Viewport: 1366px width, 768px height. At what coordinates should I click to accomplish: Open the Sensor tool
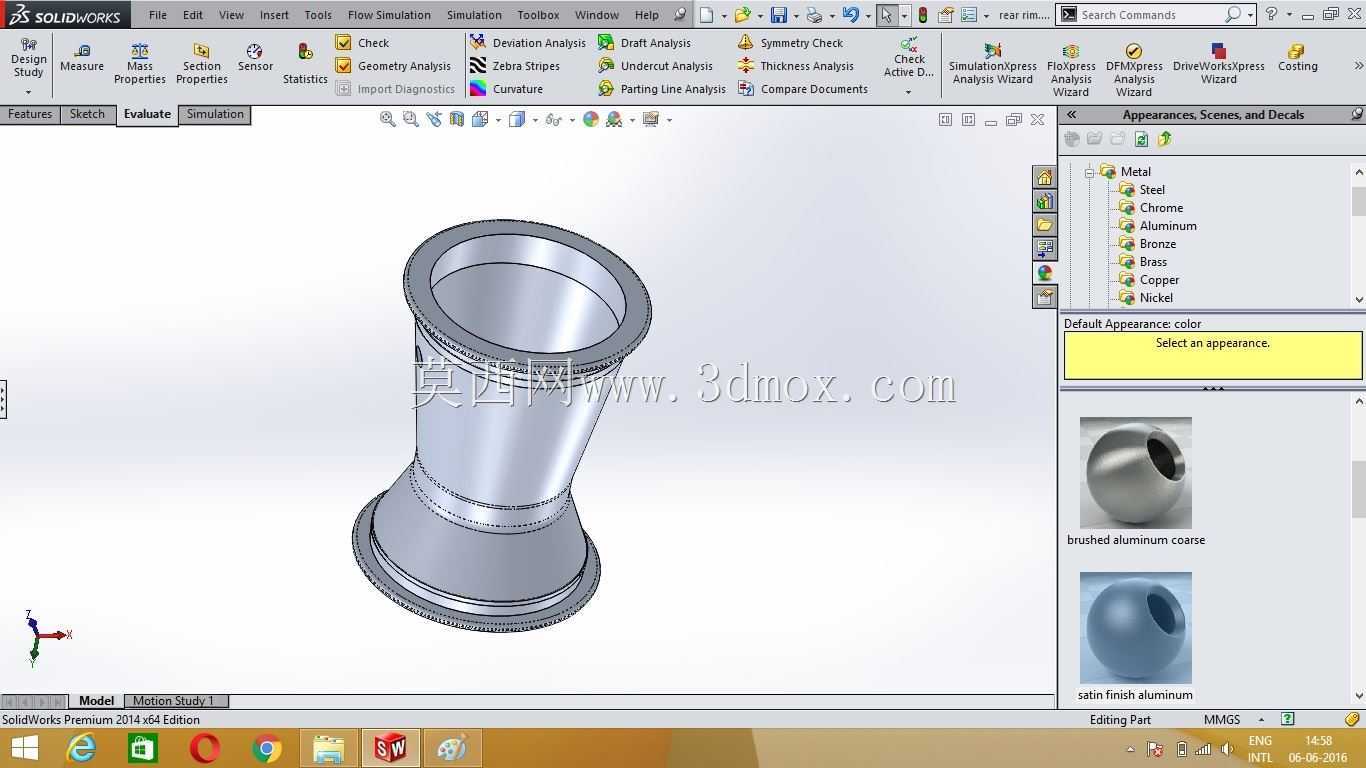(x=255, y=58)
